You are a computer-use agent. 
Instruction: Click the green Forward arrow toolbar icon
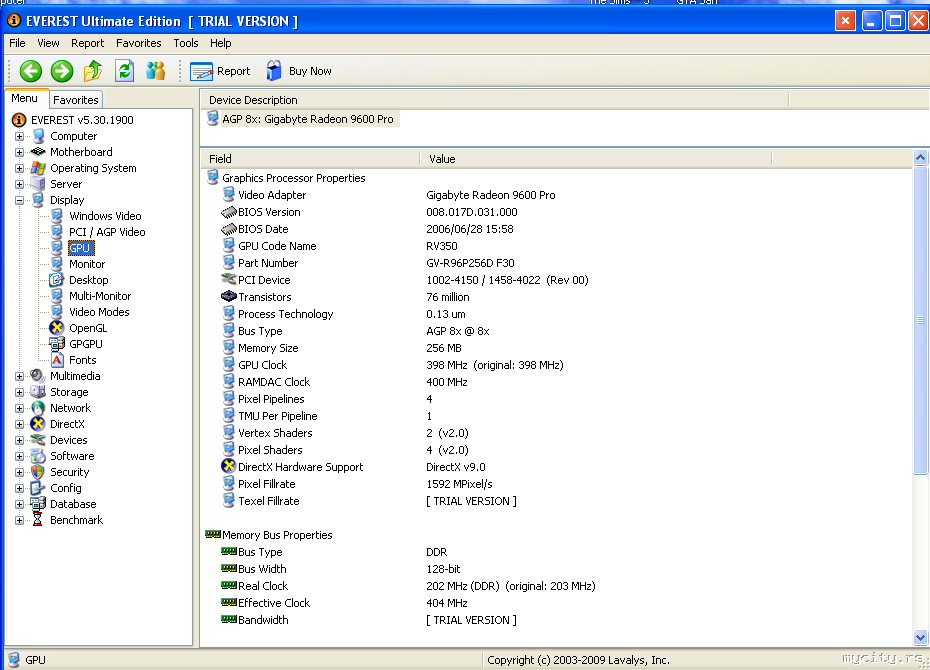point(62,71)
